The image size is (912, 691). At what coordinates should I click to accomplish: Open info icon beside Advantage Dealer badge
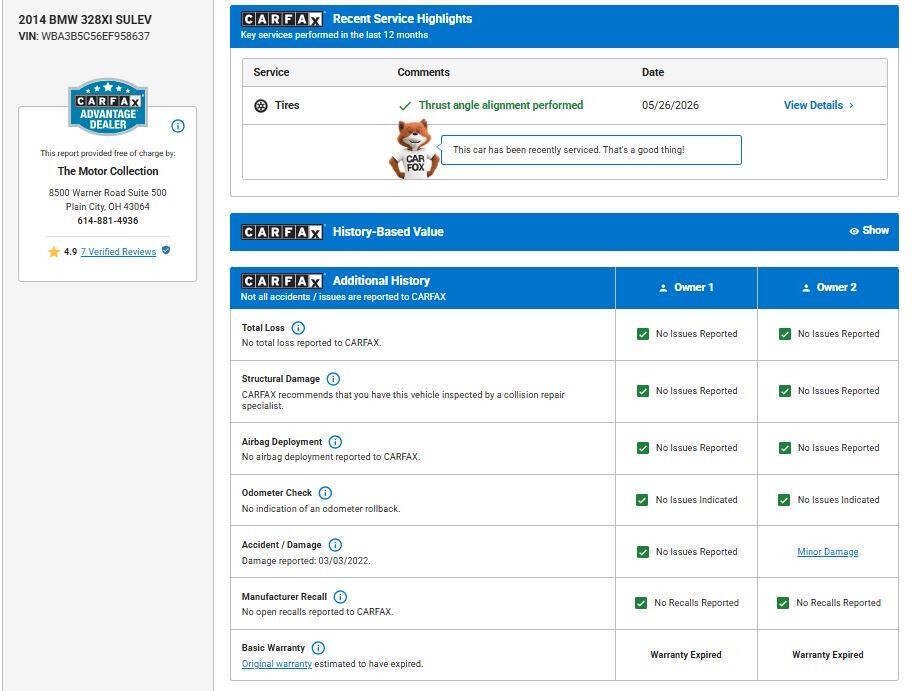coord(178,126)
